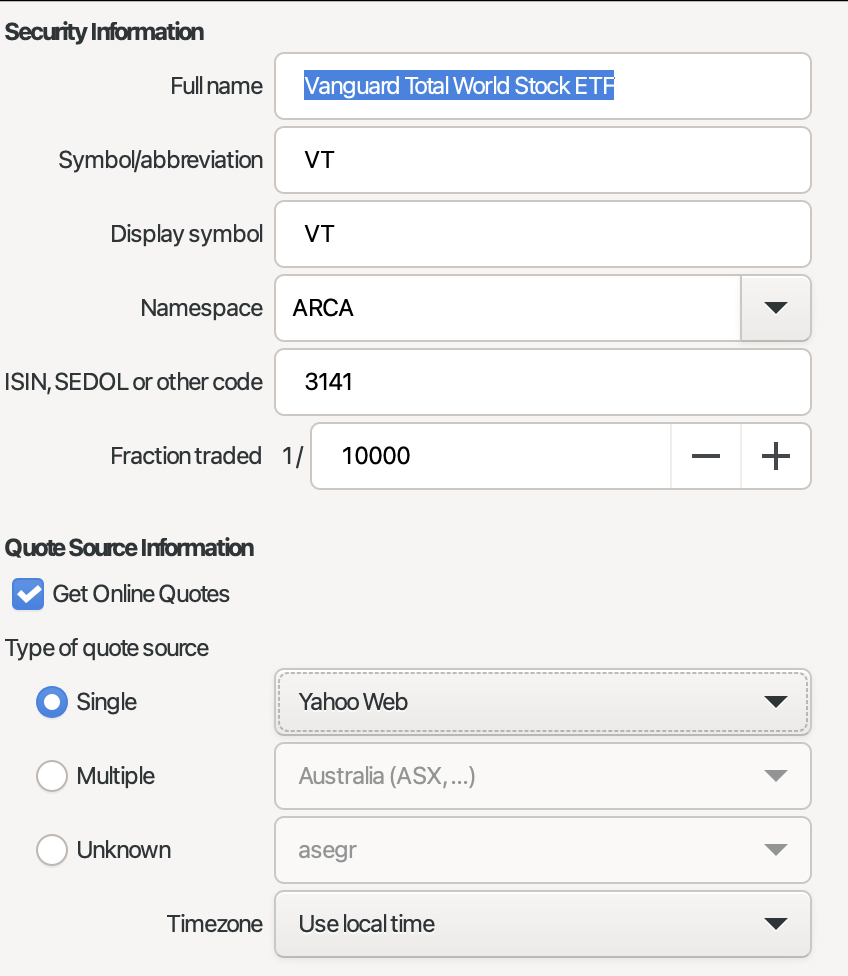Select the Single quote source radio button
The image size is (848, 976).
[52, 702]
